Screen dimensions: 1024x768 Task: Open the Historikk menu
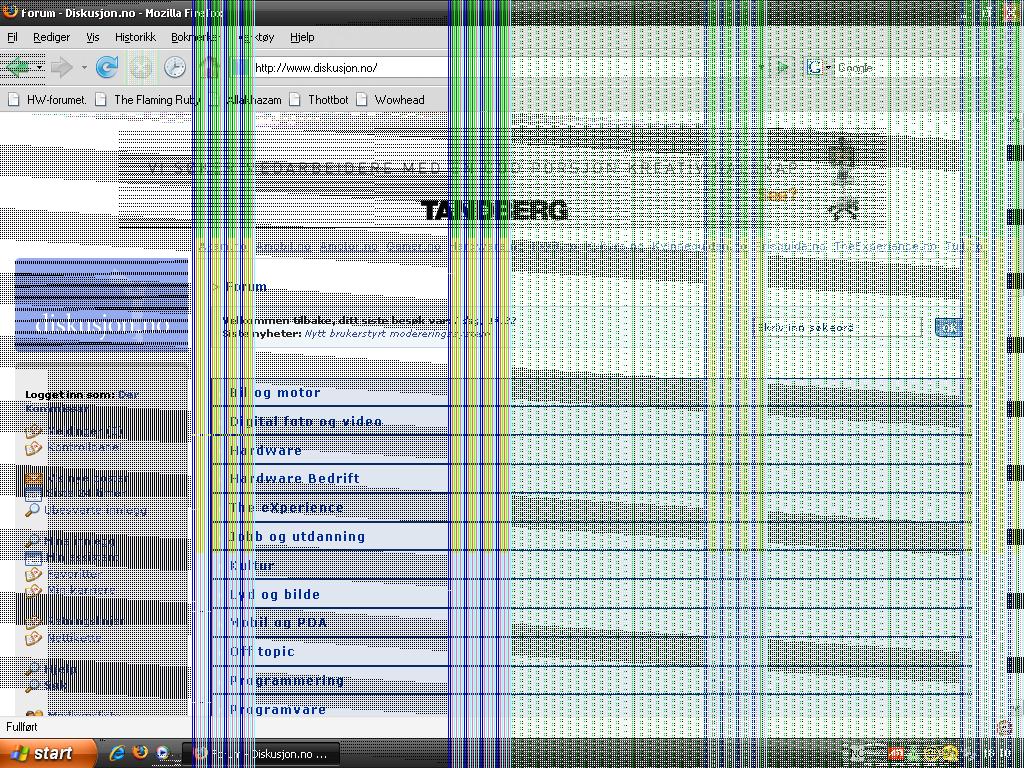click(x=135, y=37)
